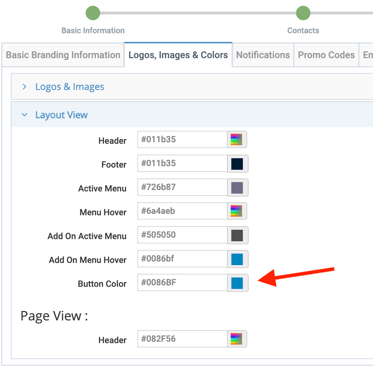The height and width of the screenshot is (367, 373).
Task: Switch to Basic Branding Information tab
Action: (63, 55)
